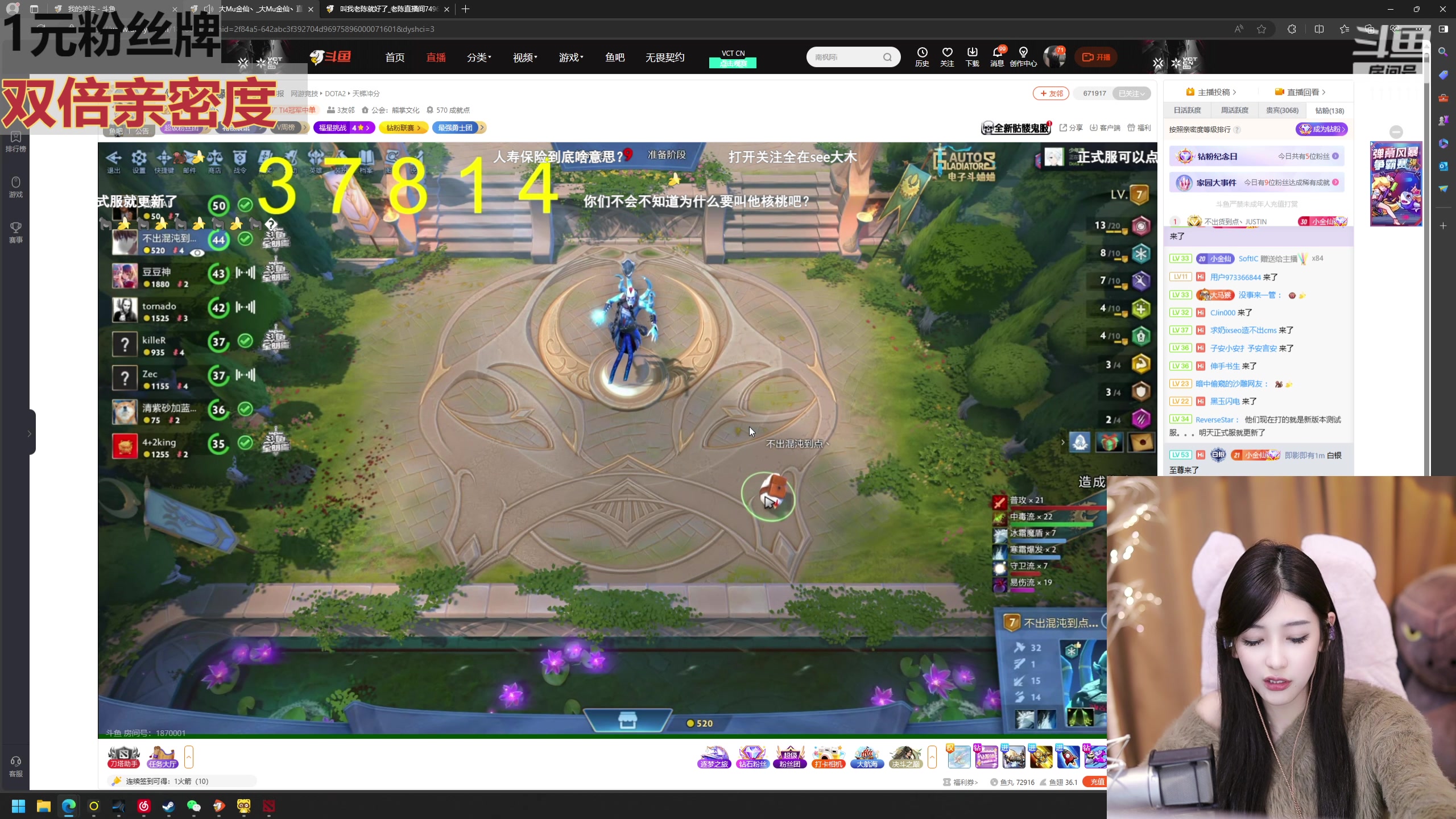Switch to the 贵宾(3068) tab
This screenshot has height=819, width=1456.
click(1281, 110)
